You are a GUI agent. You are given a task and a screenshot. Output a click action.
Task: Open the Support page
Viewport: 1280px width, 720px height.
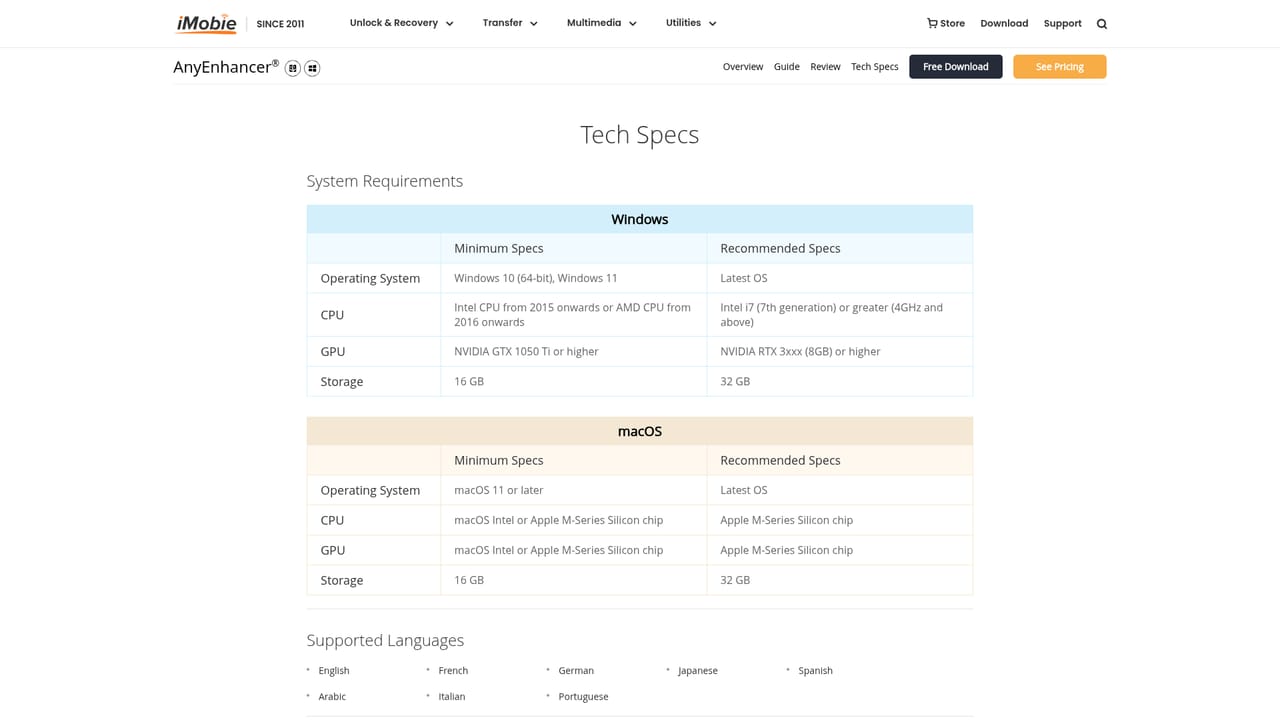point(1062,23)
